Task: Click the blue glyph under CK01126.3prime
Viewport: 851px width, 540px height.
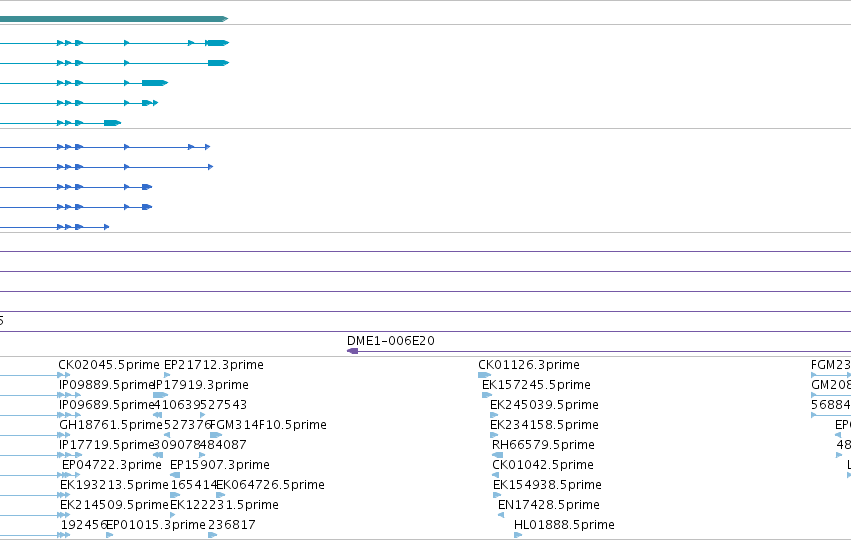Action: [484, 375]
